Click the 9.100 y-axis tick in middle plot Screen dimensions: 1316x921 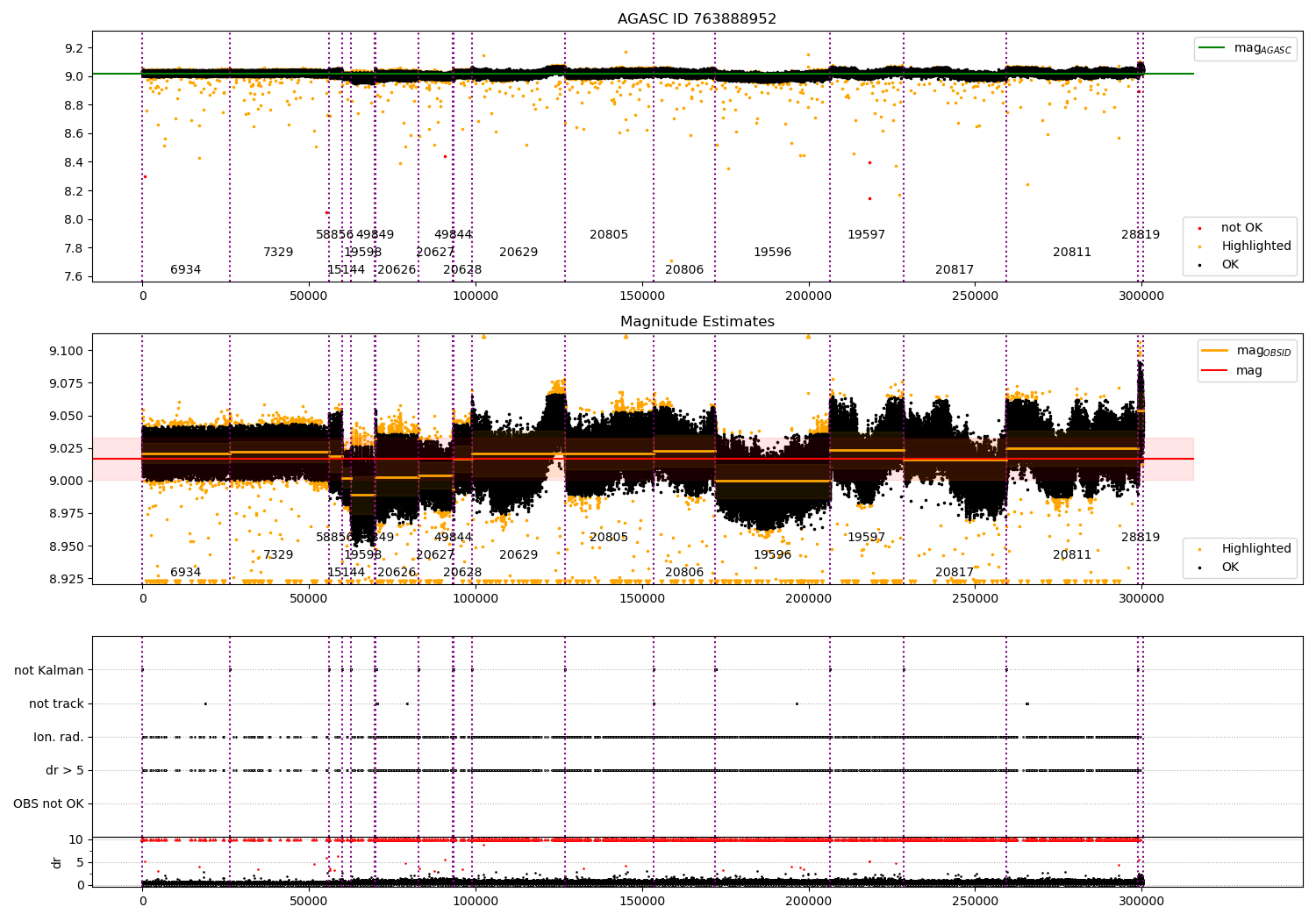pyautogui.click(x=66, y=352)
